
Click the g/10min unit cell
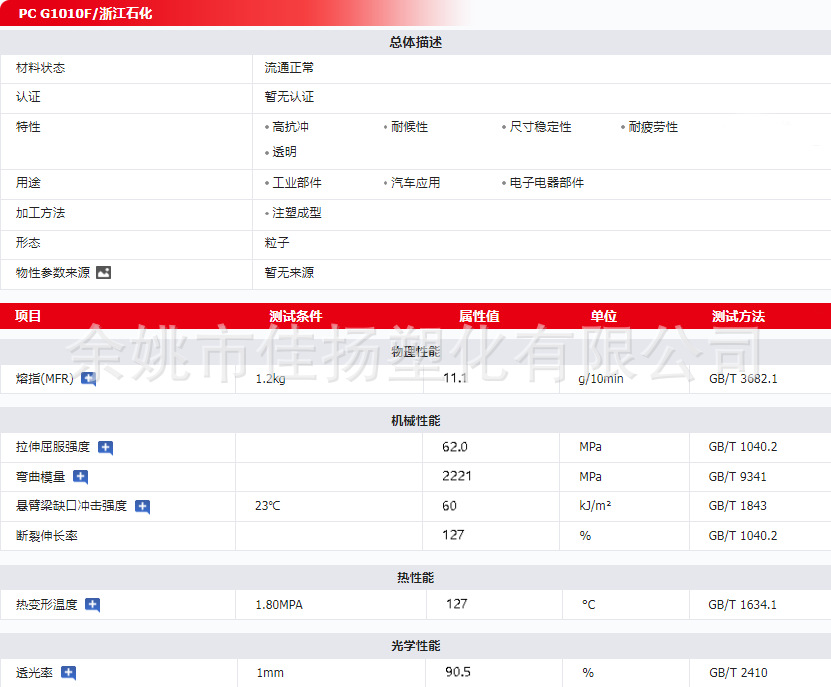pyautogui.click(x=601, y=379)
